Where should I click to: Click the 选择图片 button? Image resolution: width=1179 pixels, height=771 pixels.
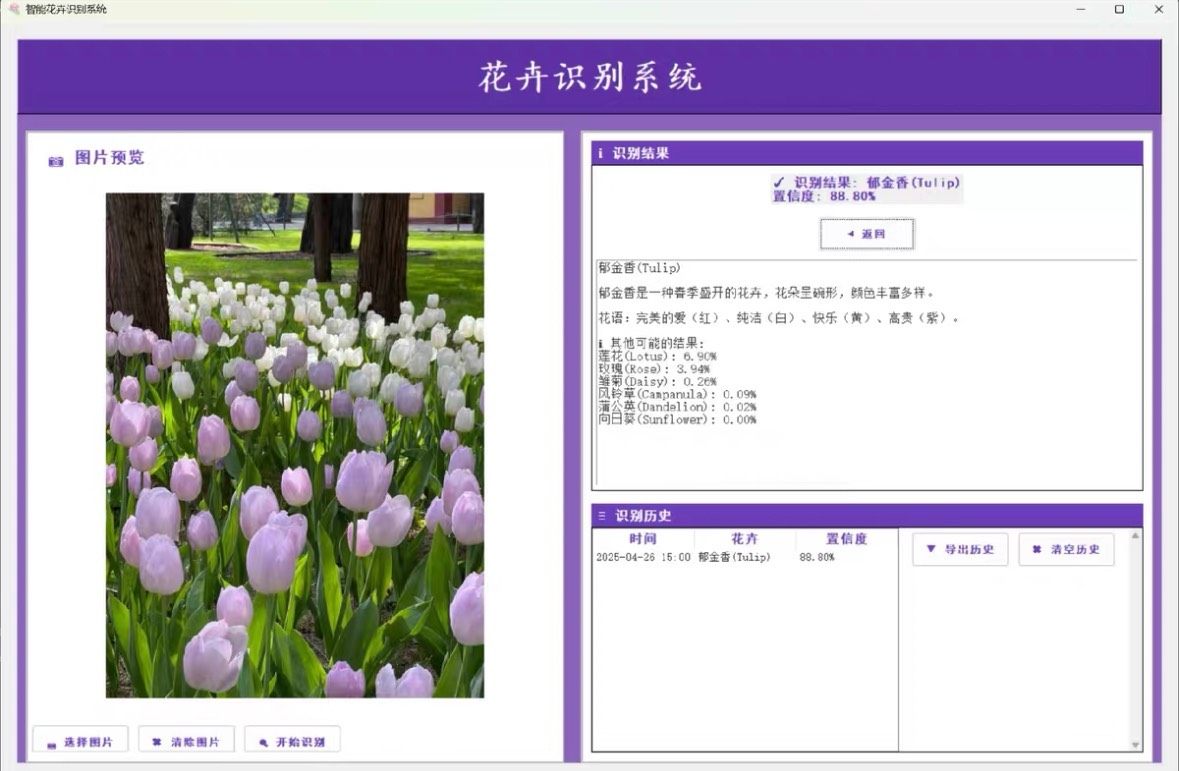coord(80,740)
